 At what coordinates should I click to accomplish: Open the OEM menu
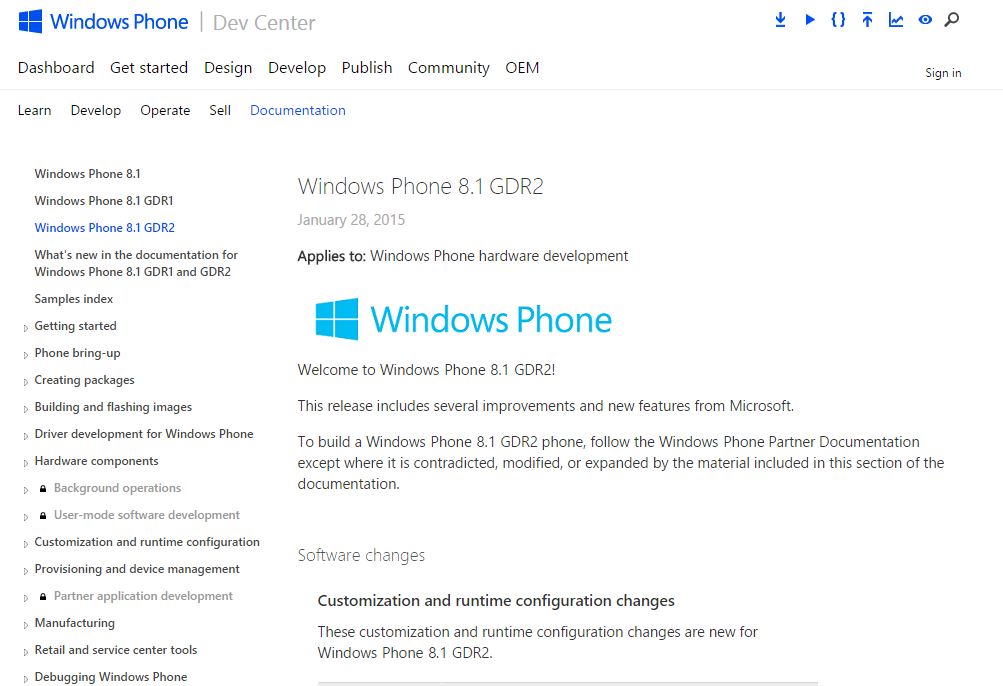tap(522, 68)
